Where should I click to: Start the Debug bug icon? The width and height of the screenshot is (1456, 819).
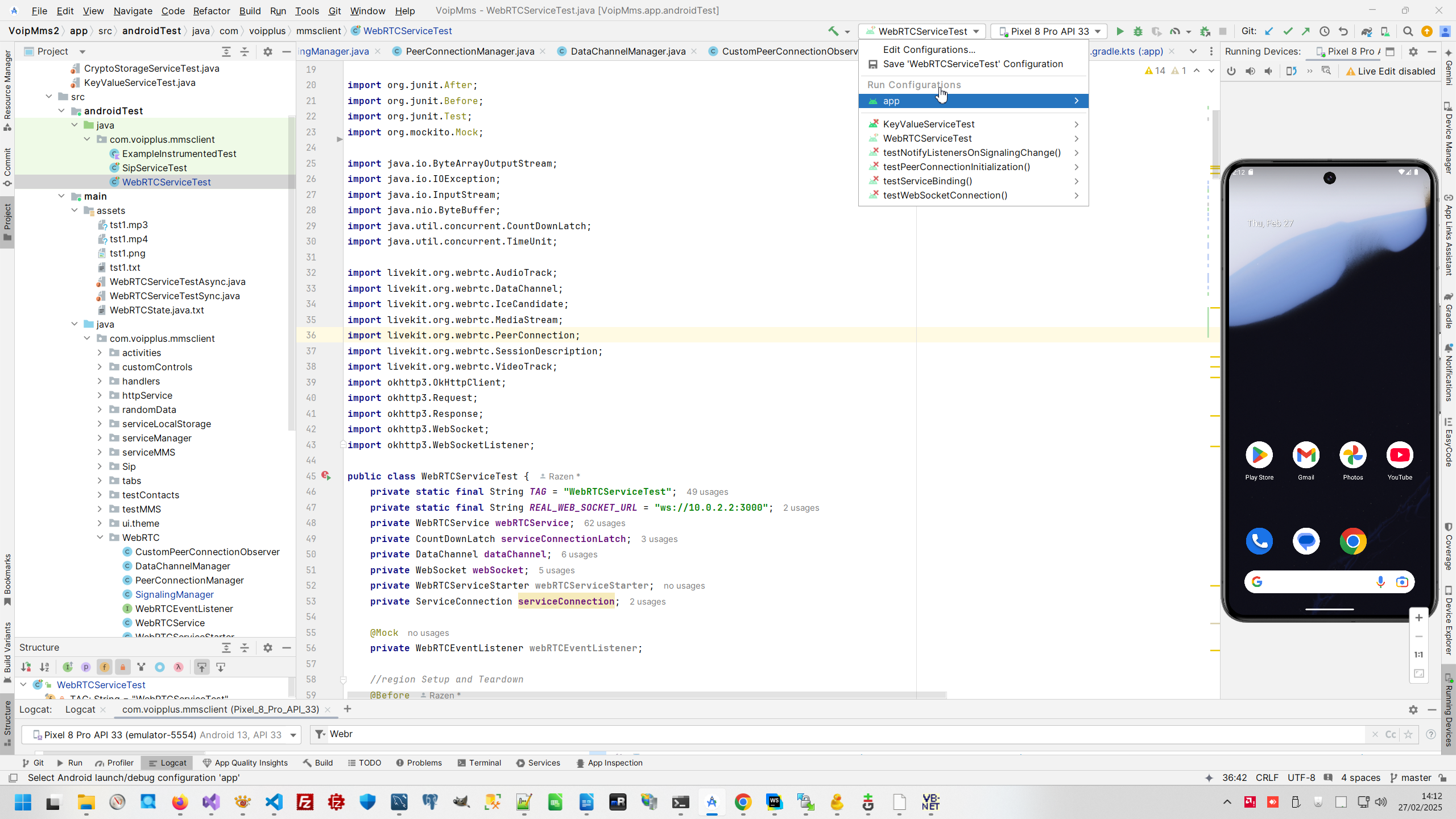[1137, 31]
